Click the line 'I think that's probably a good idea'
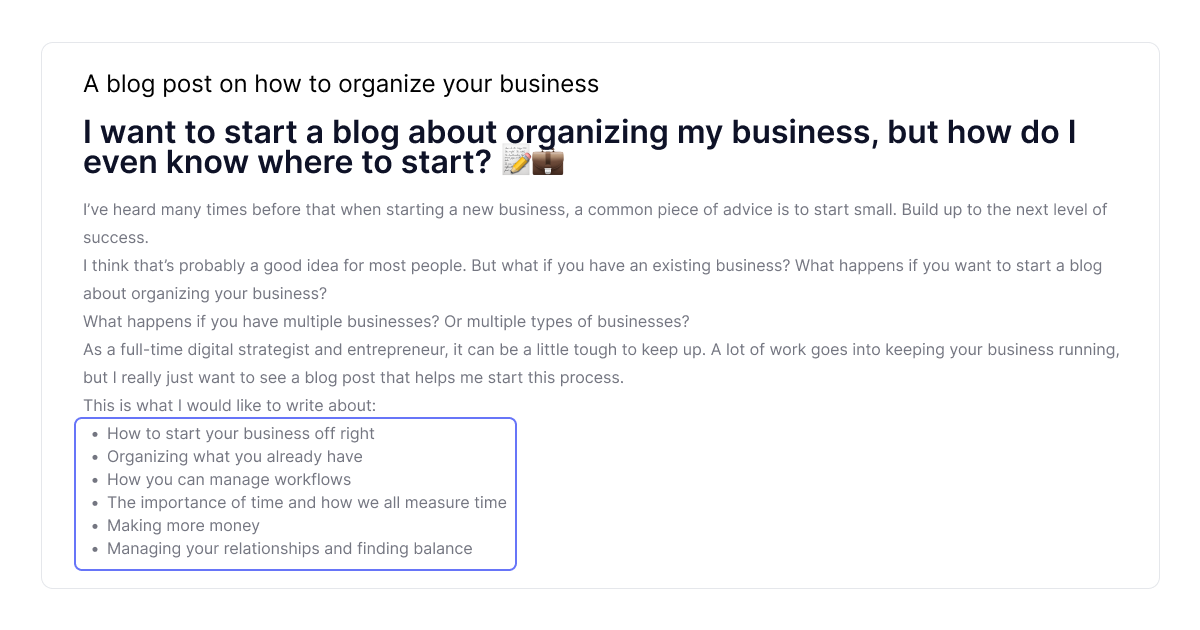This screenshot has width=1200, height=630. [592, 266]
